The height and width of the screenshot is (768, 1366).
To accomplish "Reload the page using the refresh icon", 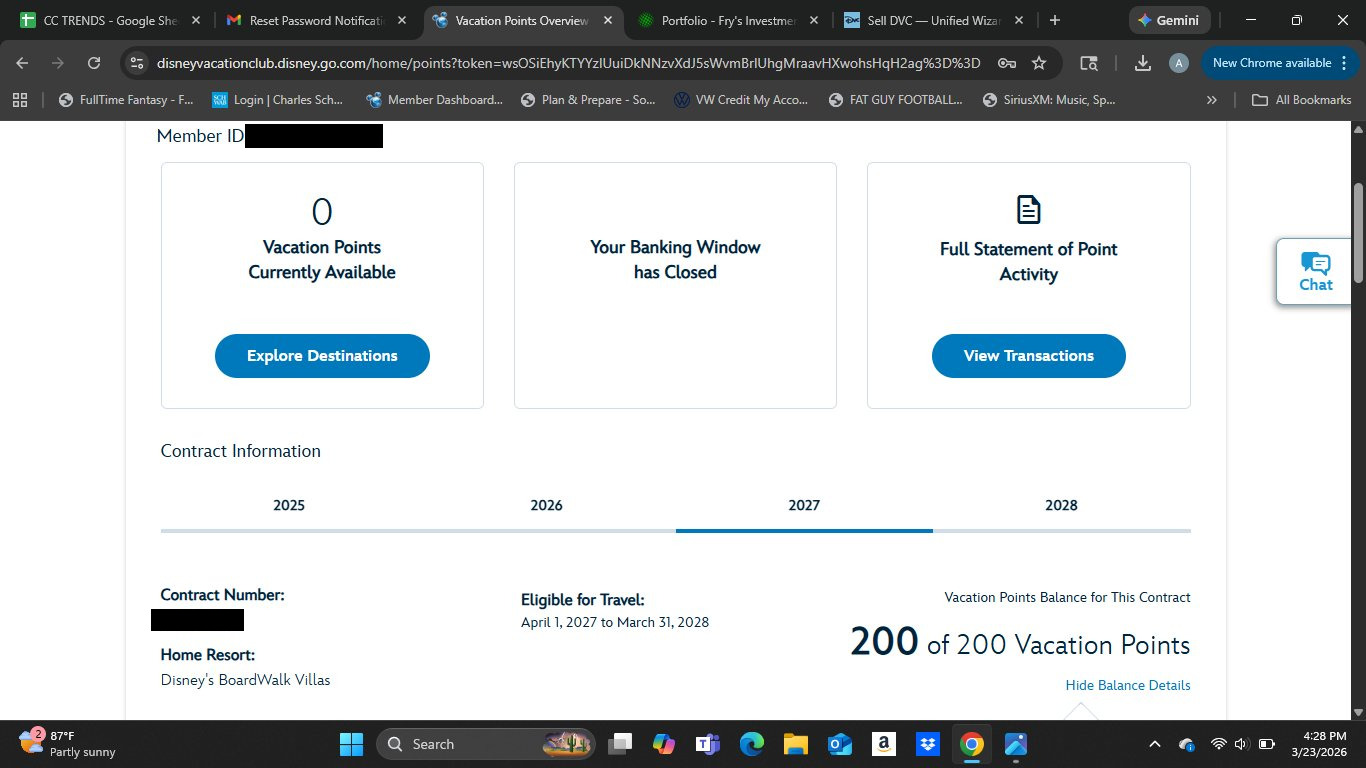I will [x=94, y=63].
